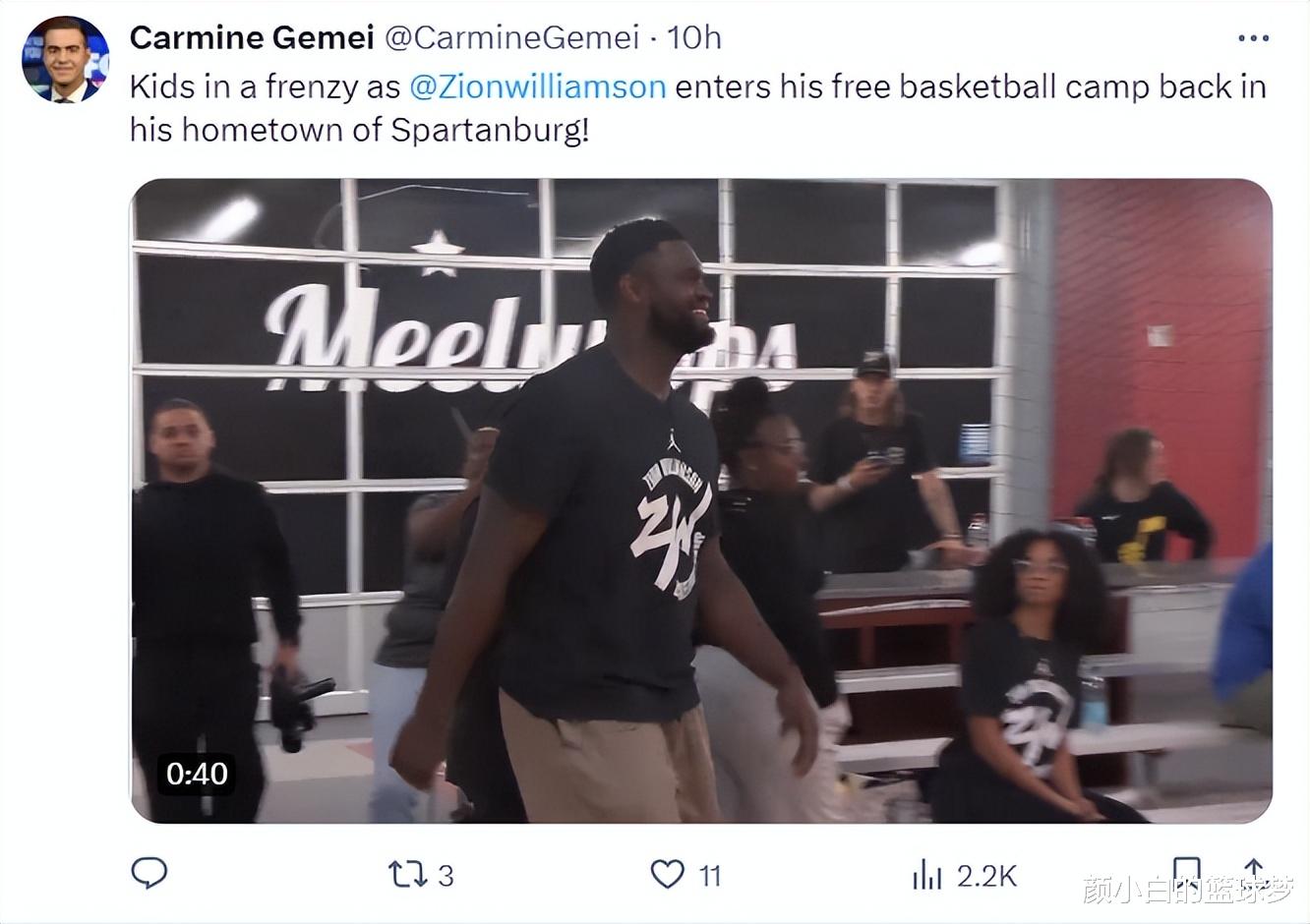Click the like count showing 11
The height and width of the screenshot is (924, 1310).
pos(710,875)
